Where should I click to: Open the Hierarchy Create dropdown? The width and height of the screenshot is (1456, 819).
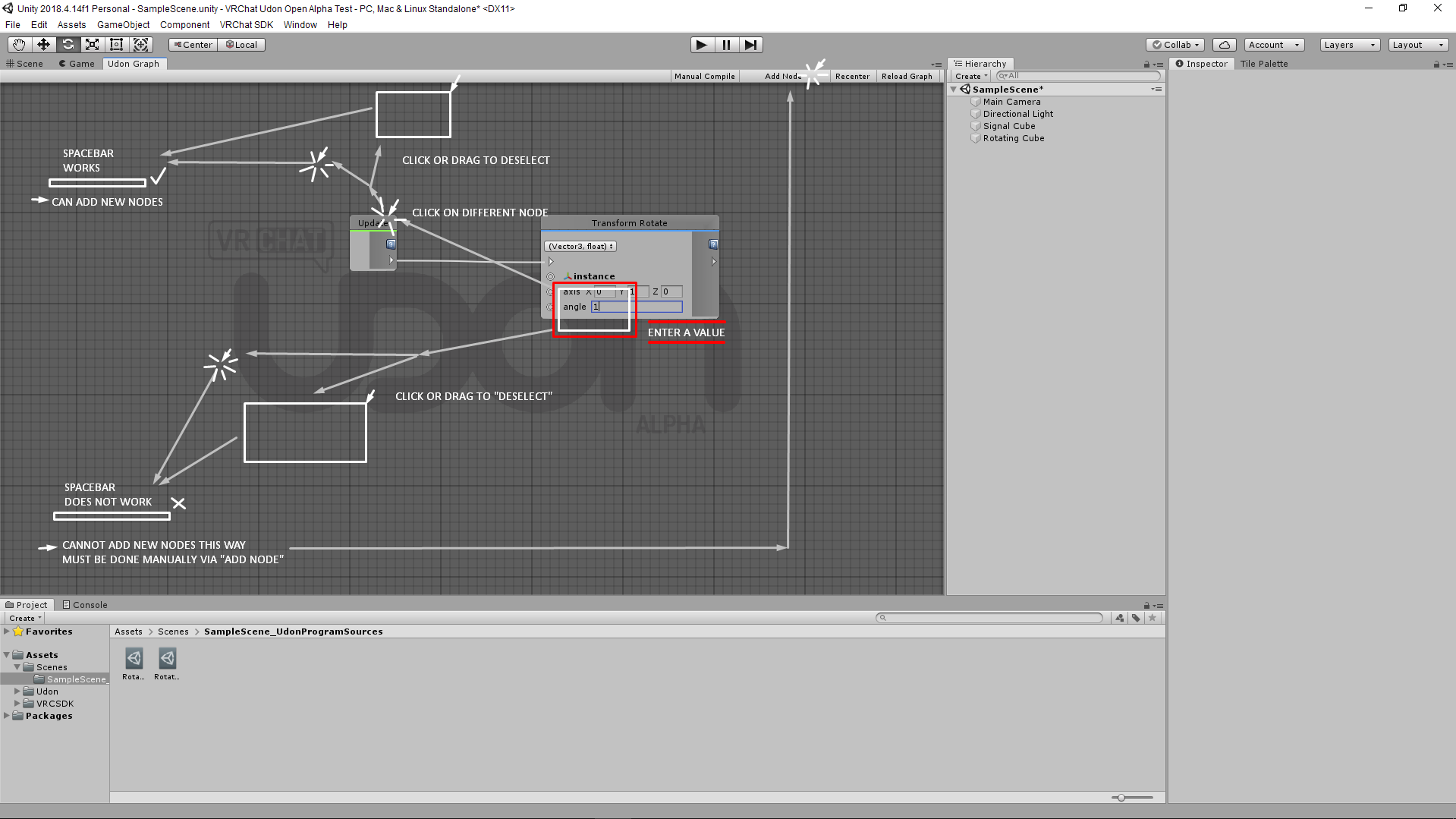[971, 76]
